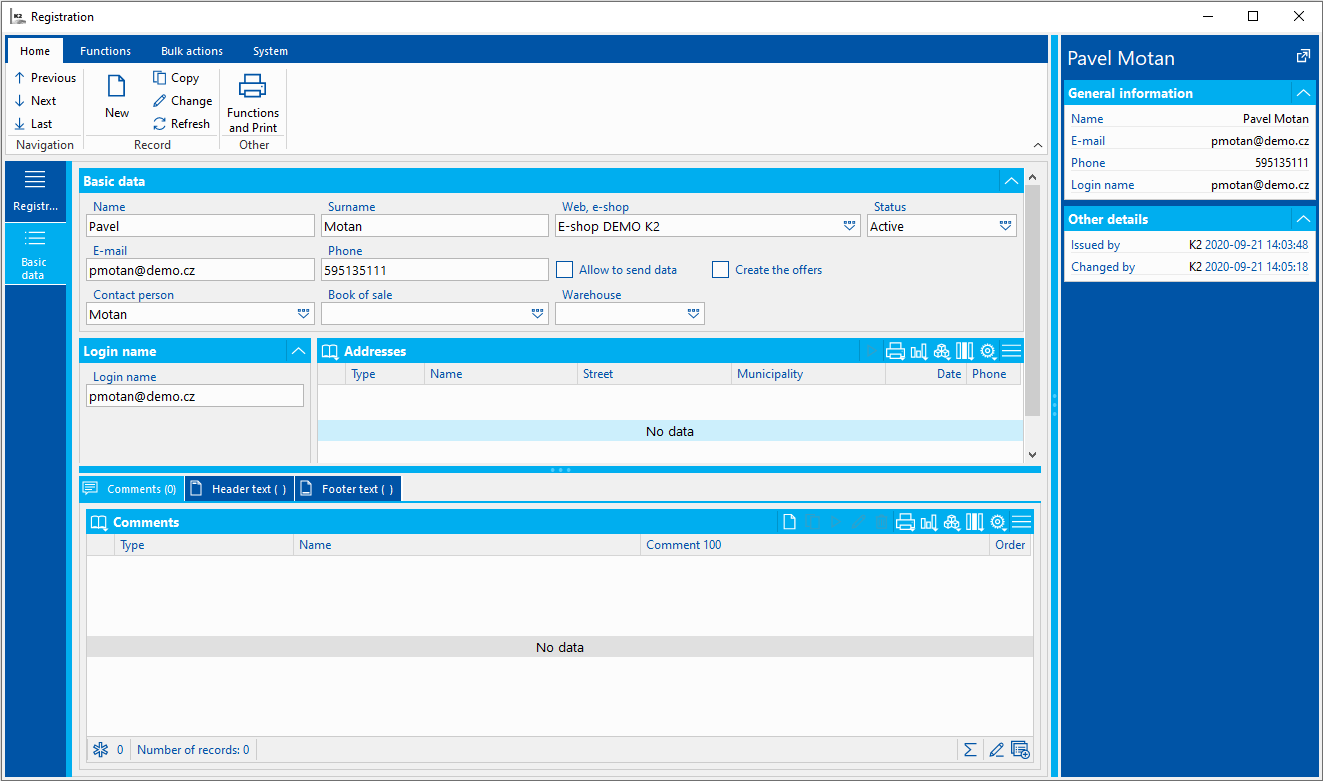
Task: Click the chart icon in the Comments header
Action: 929,522
